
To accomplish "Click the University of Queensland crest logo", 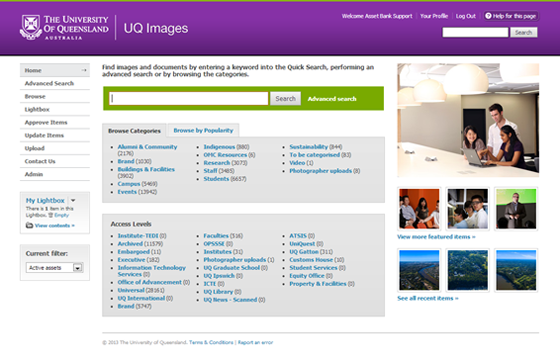I will (x=31, y=27).
